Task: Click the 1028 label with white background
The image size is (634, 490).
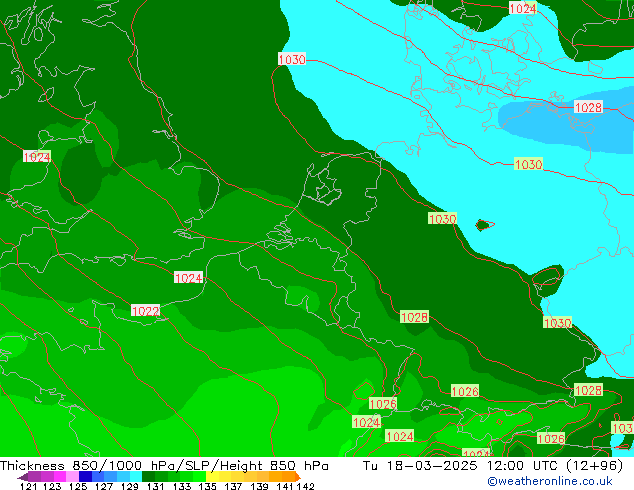Action: click(x=588, y=107)
